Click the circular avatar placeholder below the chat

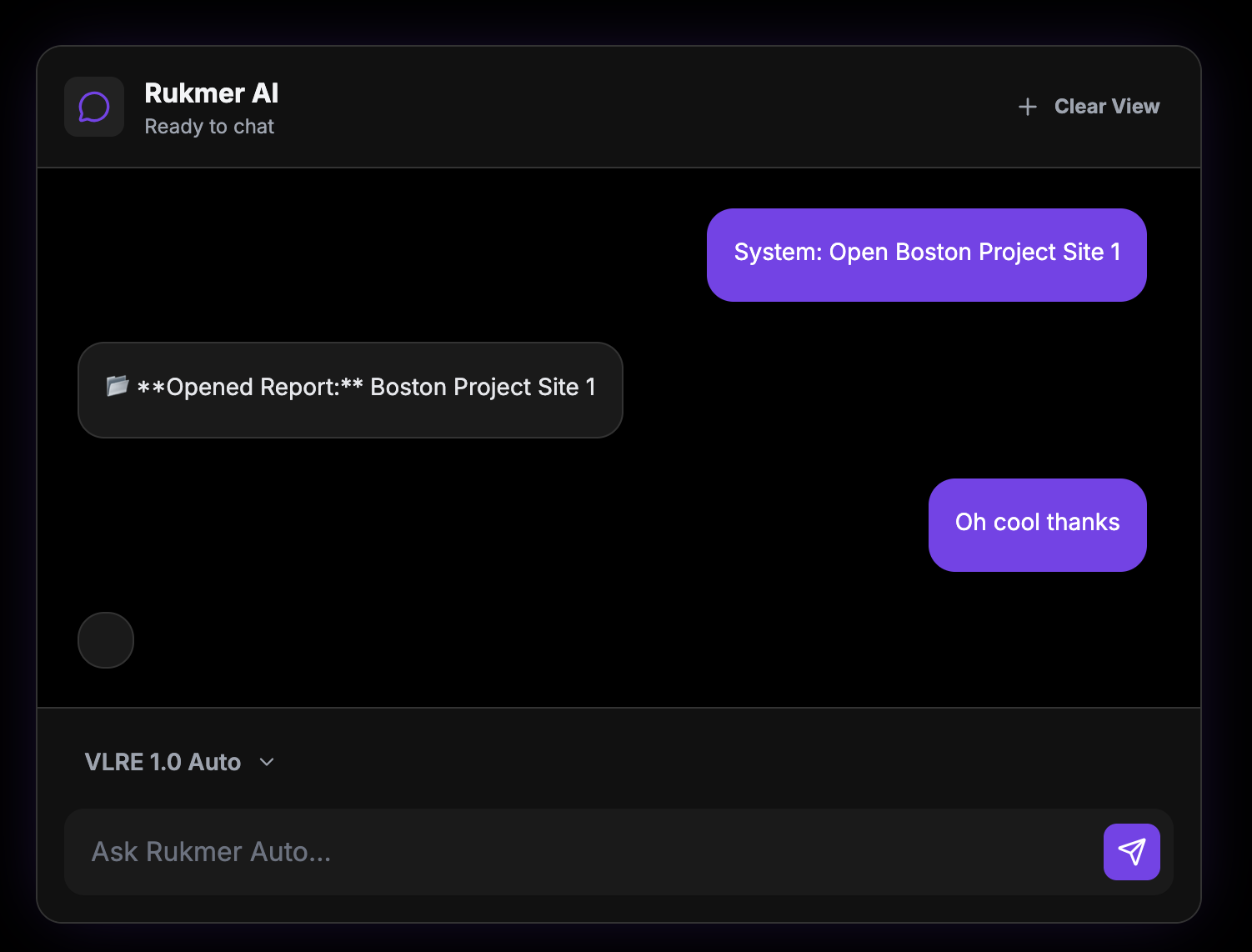[x=105, y=640]
